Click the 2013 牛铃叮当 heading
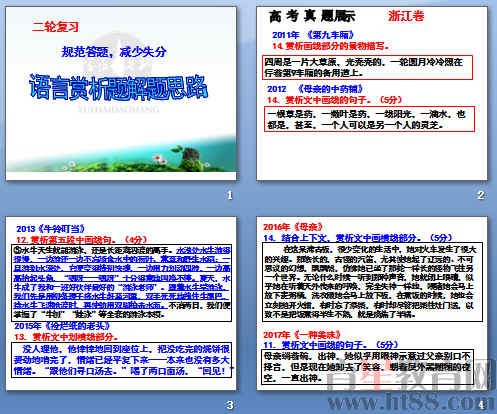Screen dimensions: 497x414 point(50,229)
